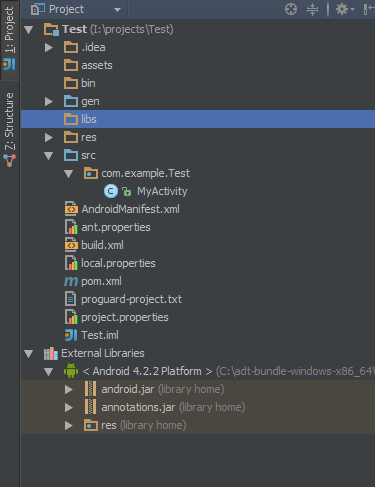Viewport: 375px width, 487px height.
Task: Select "build.xml" file name
Action: pyautogui.click(x=102, y=245)
